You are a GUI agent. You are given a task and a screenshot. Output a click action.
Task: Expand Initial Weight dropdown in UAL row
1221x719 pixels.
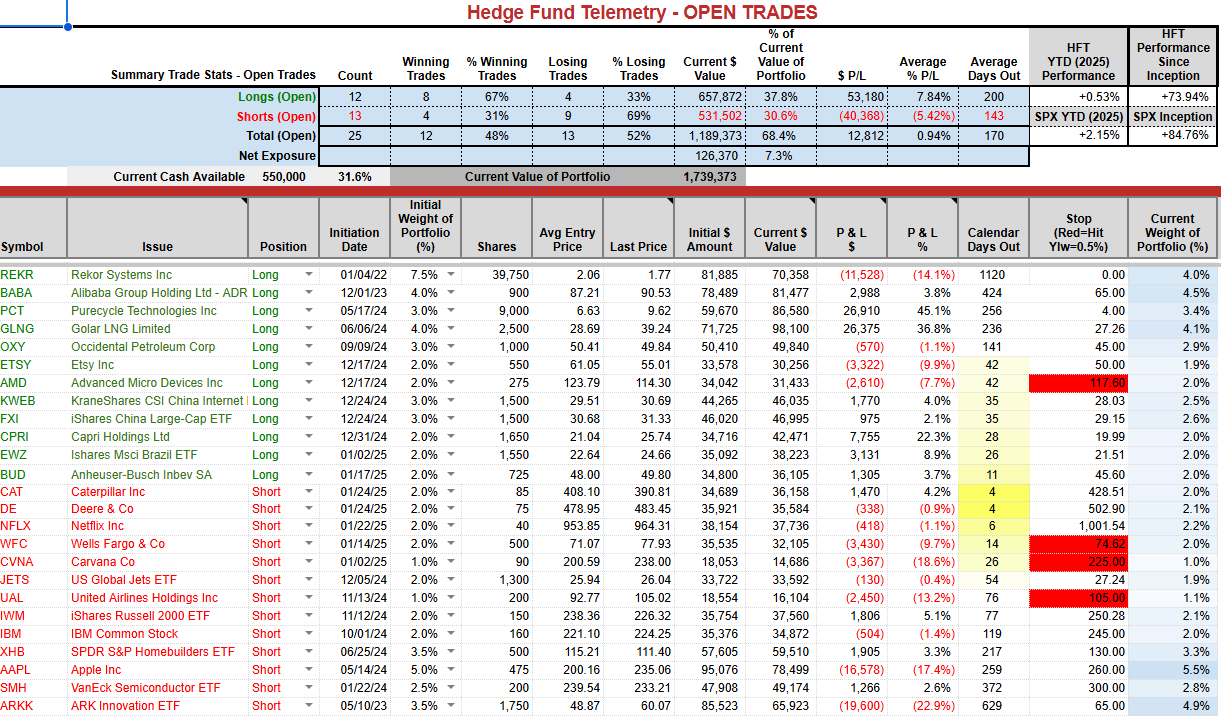(x=451, y=598)
